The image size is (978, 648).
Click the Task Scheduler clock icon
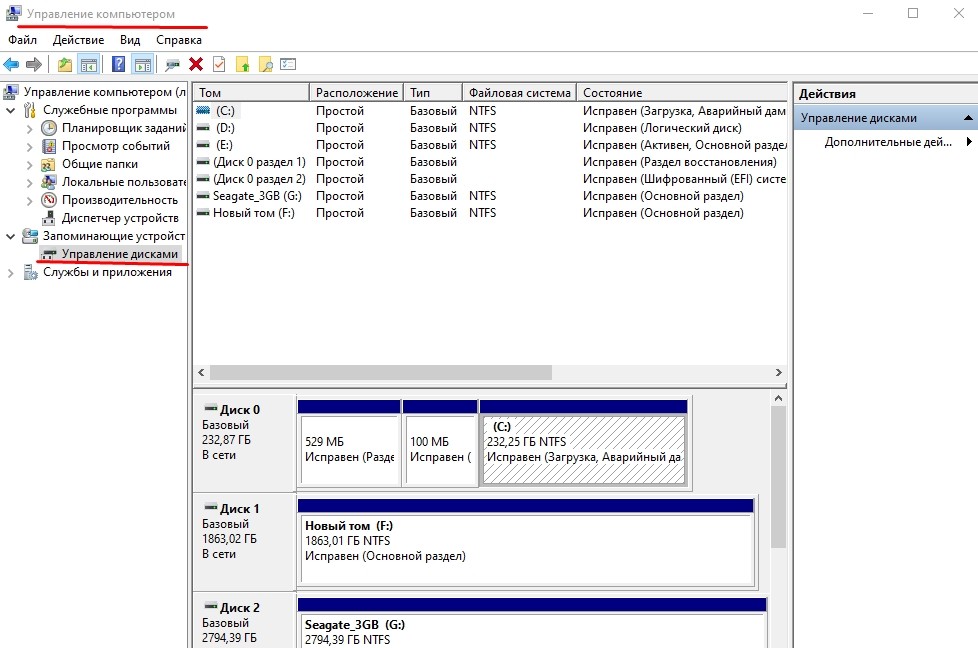[x=49, y=128]
